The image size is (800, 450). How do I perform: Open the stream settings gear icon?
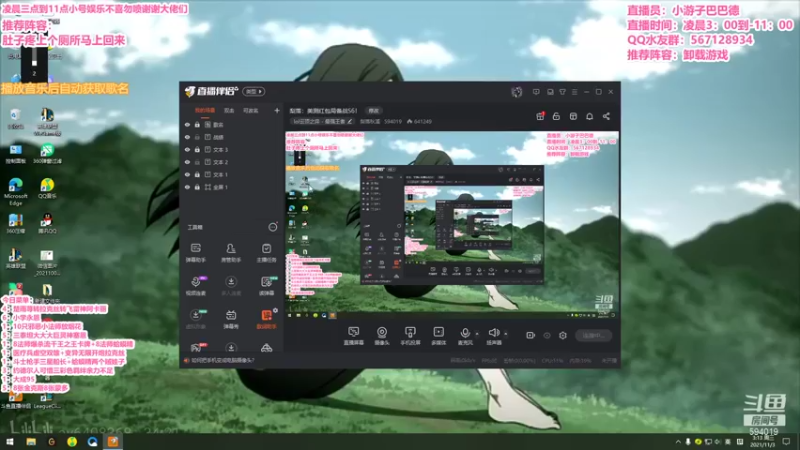(x=563, y=335)
